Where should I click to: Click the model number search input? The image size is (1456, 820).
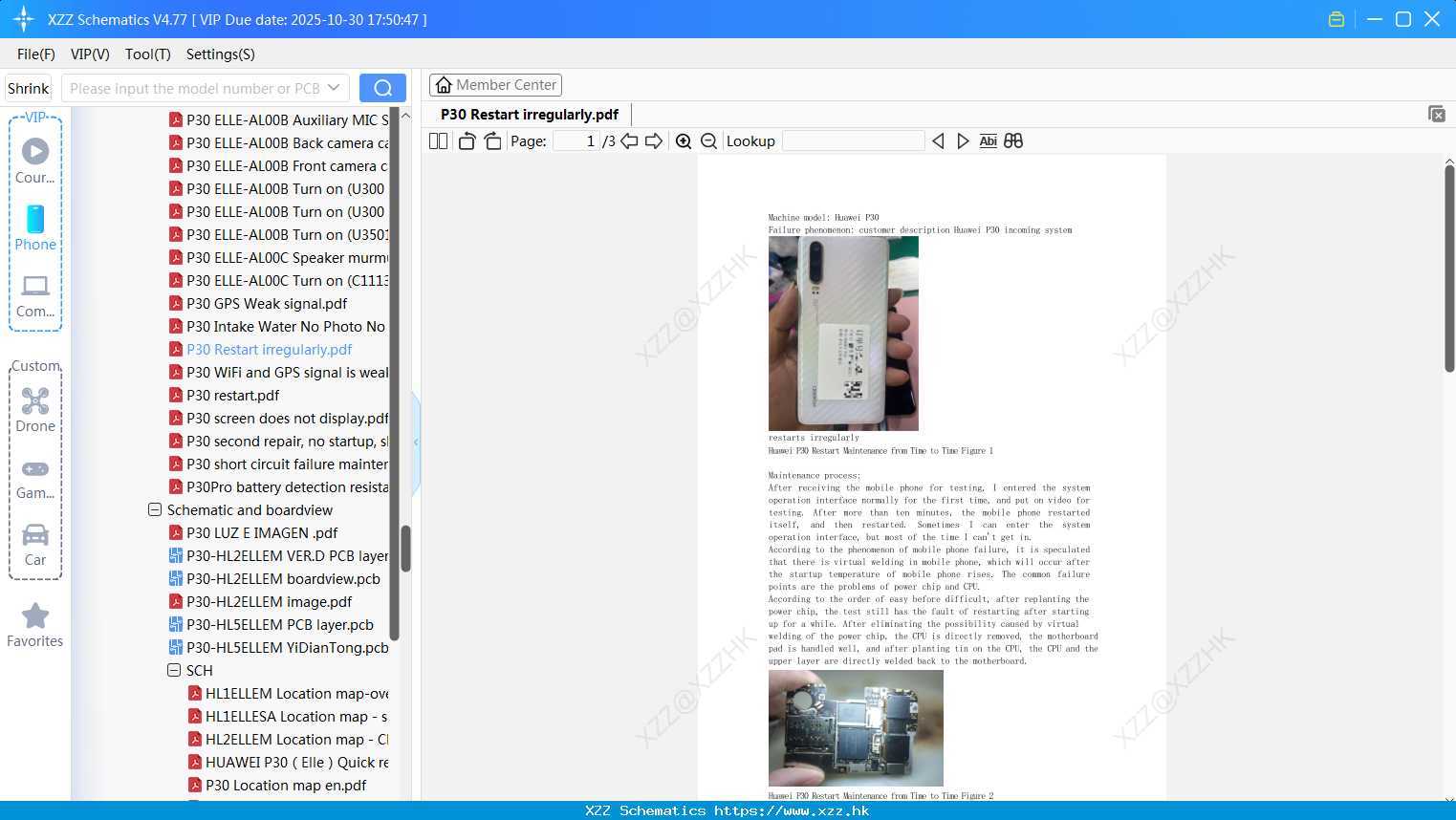click(195, 88)
